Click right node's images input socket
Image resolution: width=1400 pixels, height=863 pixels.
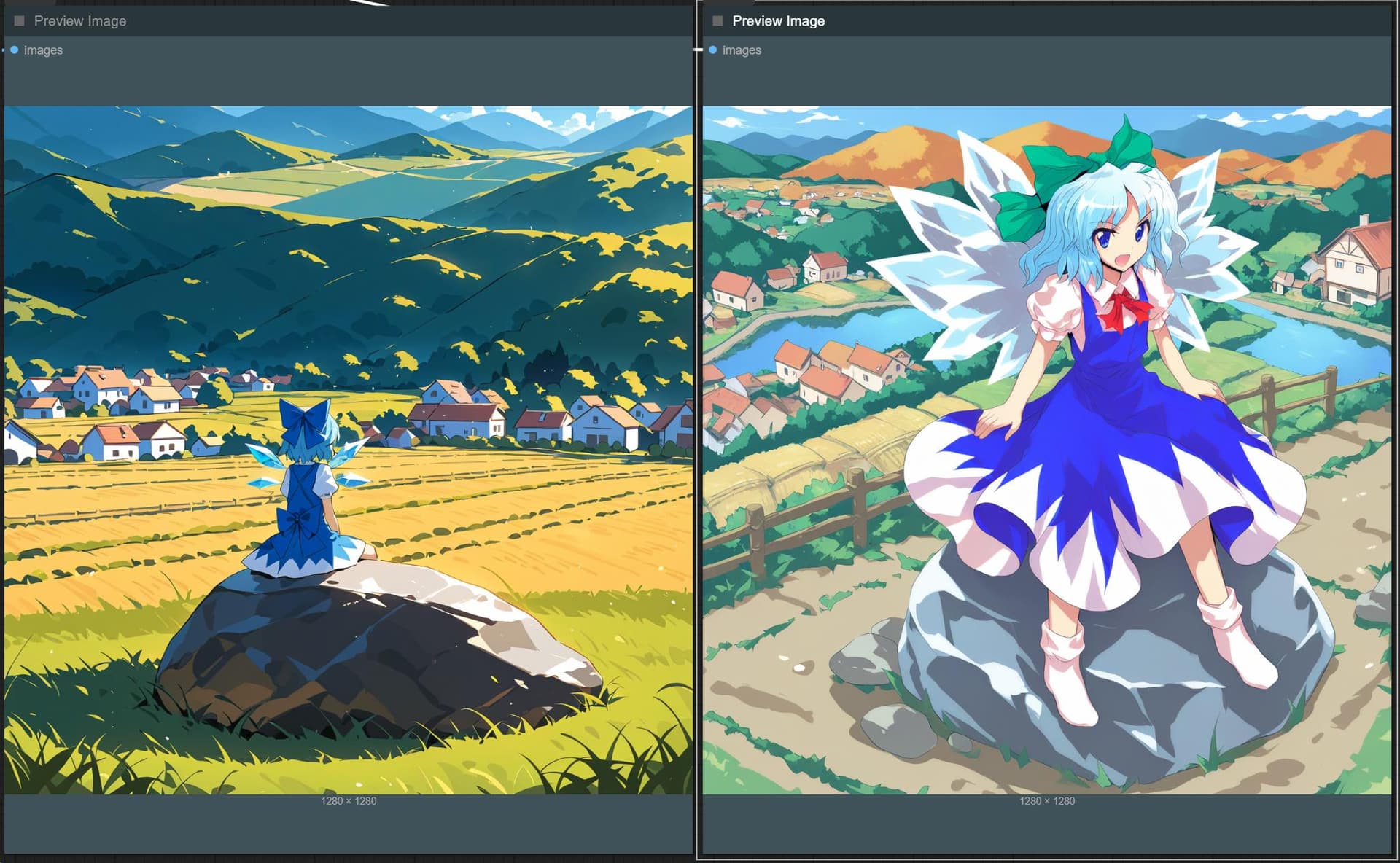712,50
